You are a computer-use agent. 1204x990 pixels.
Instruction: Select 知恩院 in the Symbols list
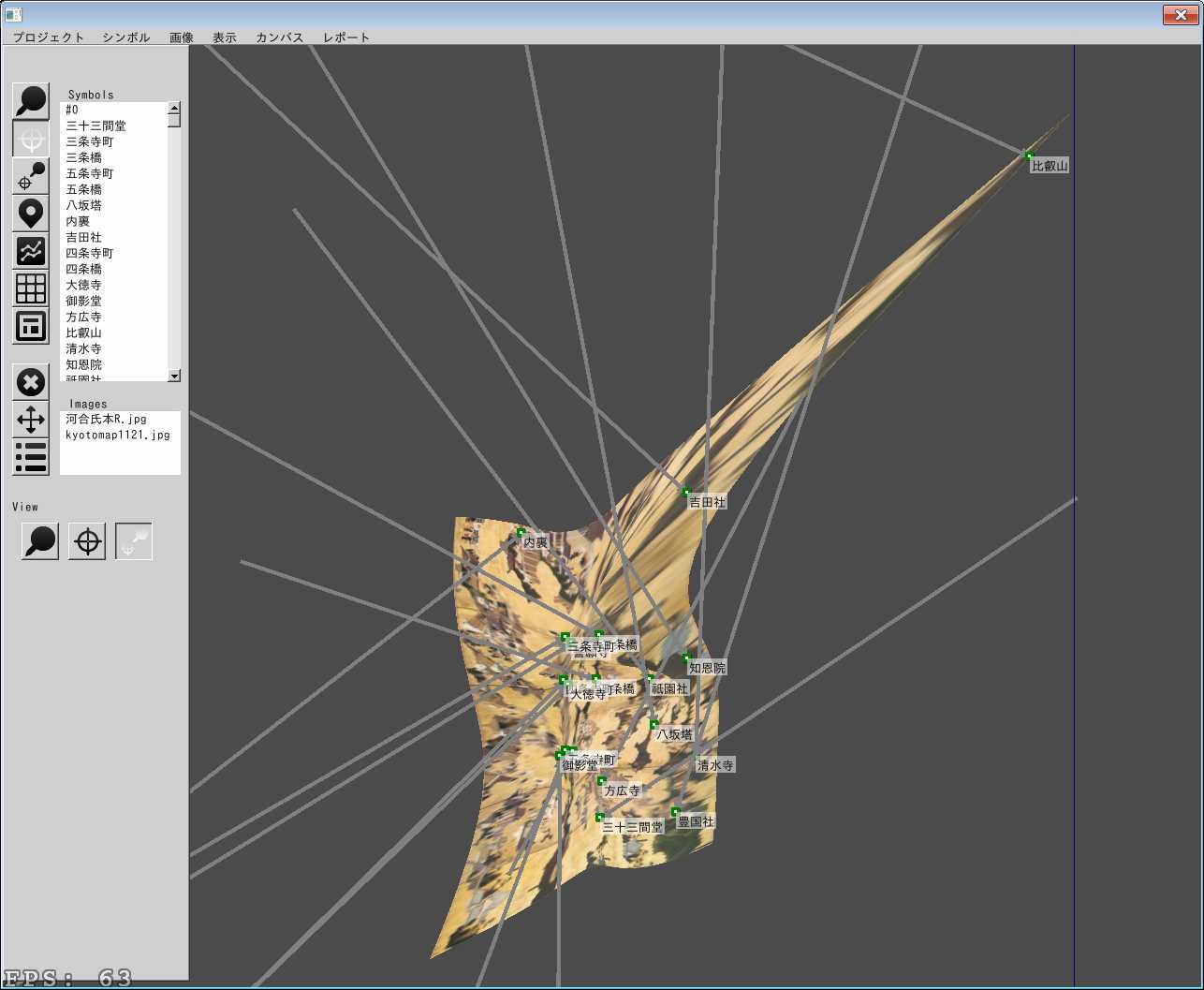(114, 364)
